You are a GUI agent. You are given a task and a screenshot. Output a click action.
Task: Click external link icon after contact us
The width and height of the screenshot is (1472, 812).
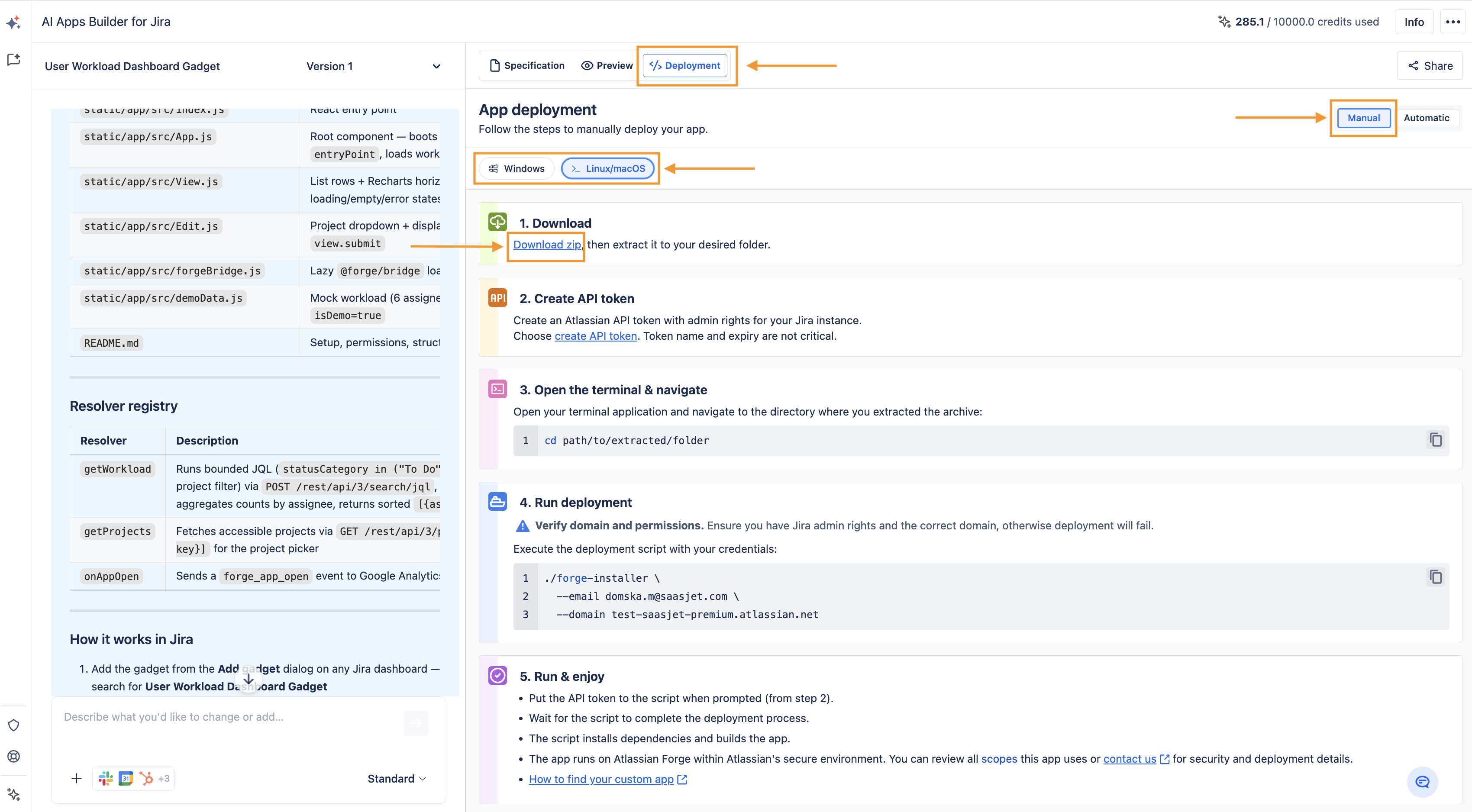click(x=1164, y=760)
